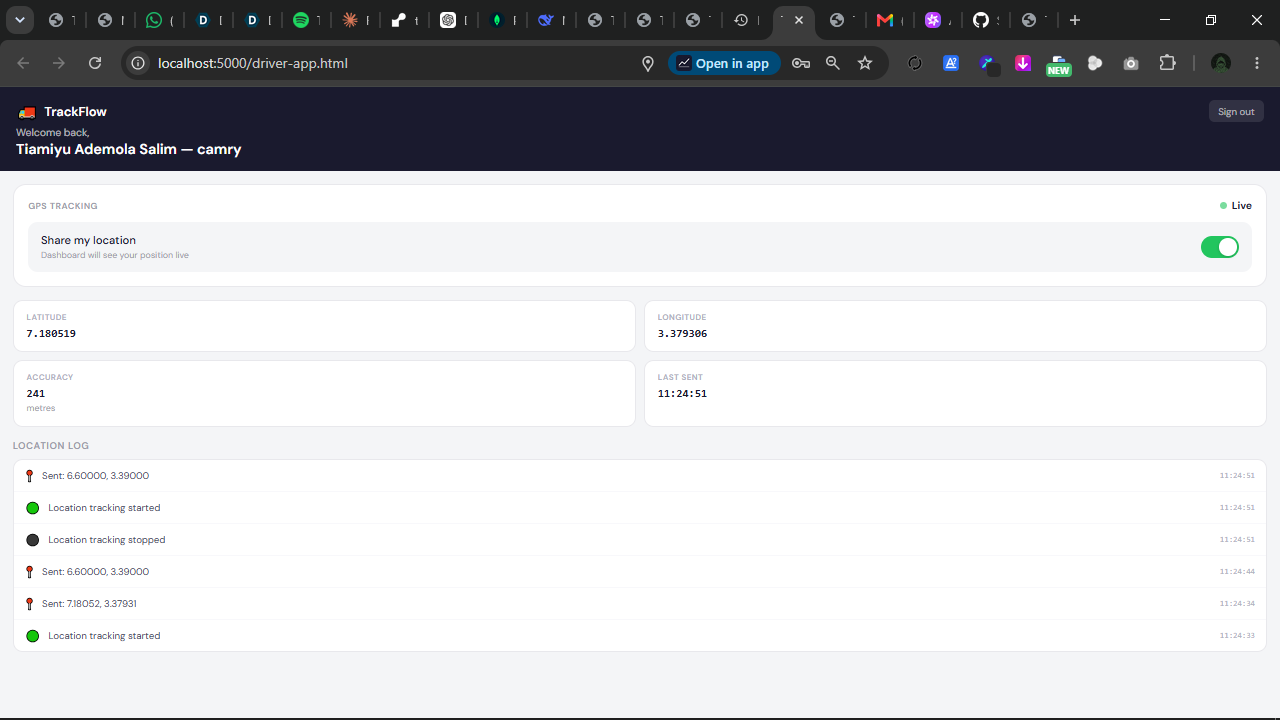Viewport: 1280px width, 720px height.
Task: Click the circular sync arrows extension icon
Action: [914, 63]
